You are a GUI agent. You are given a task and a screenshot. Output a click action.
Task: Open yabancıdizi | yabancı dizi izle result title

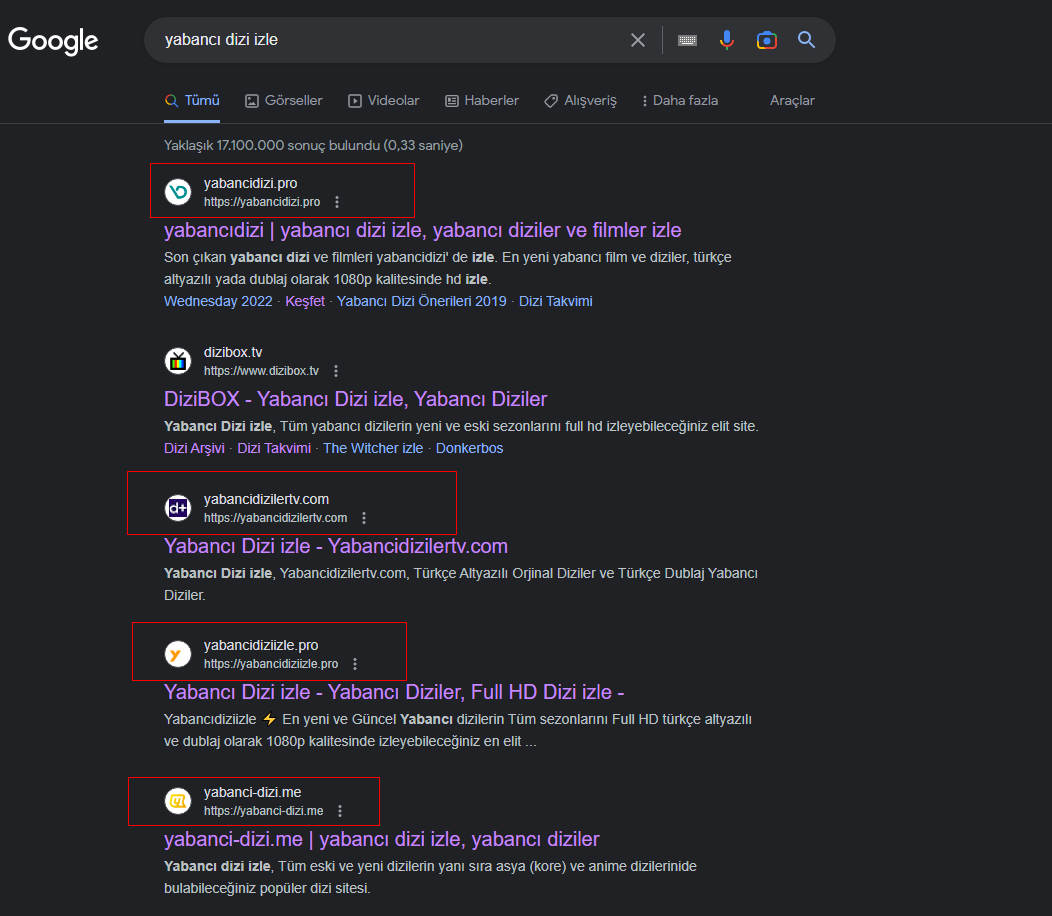423,230
